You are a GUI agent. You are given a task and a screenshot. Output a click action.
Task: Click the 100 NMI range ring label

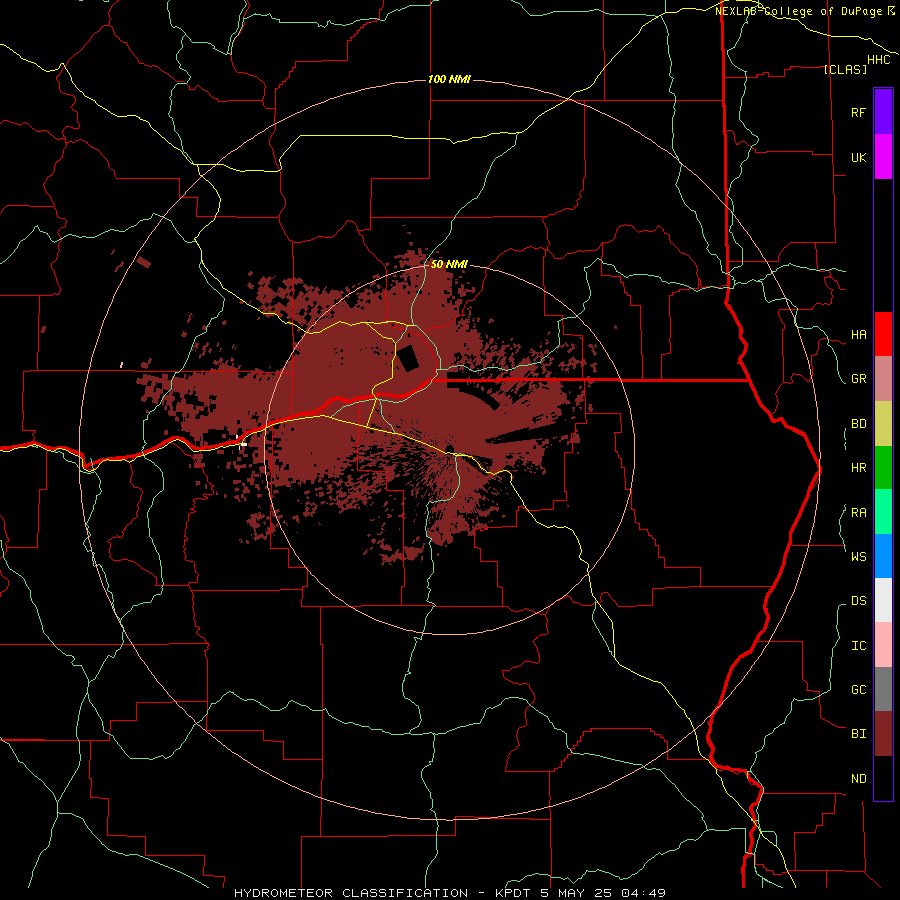tap(449, 79)
